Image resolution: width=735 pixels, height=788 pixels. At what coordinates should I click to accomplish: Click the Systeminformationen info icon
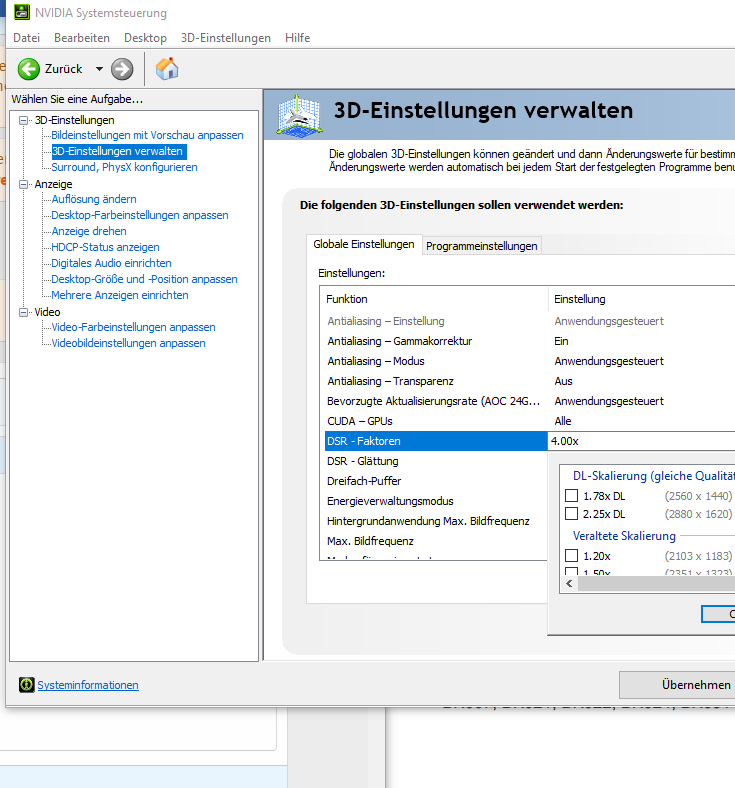click(x=27, y=684)
